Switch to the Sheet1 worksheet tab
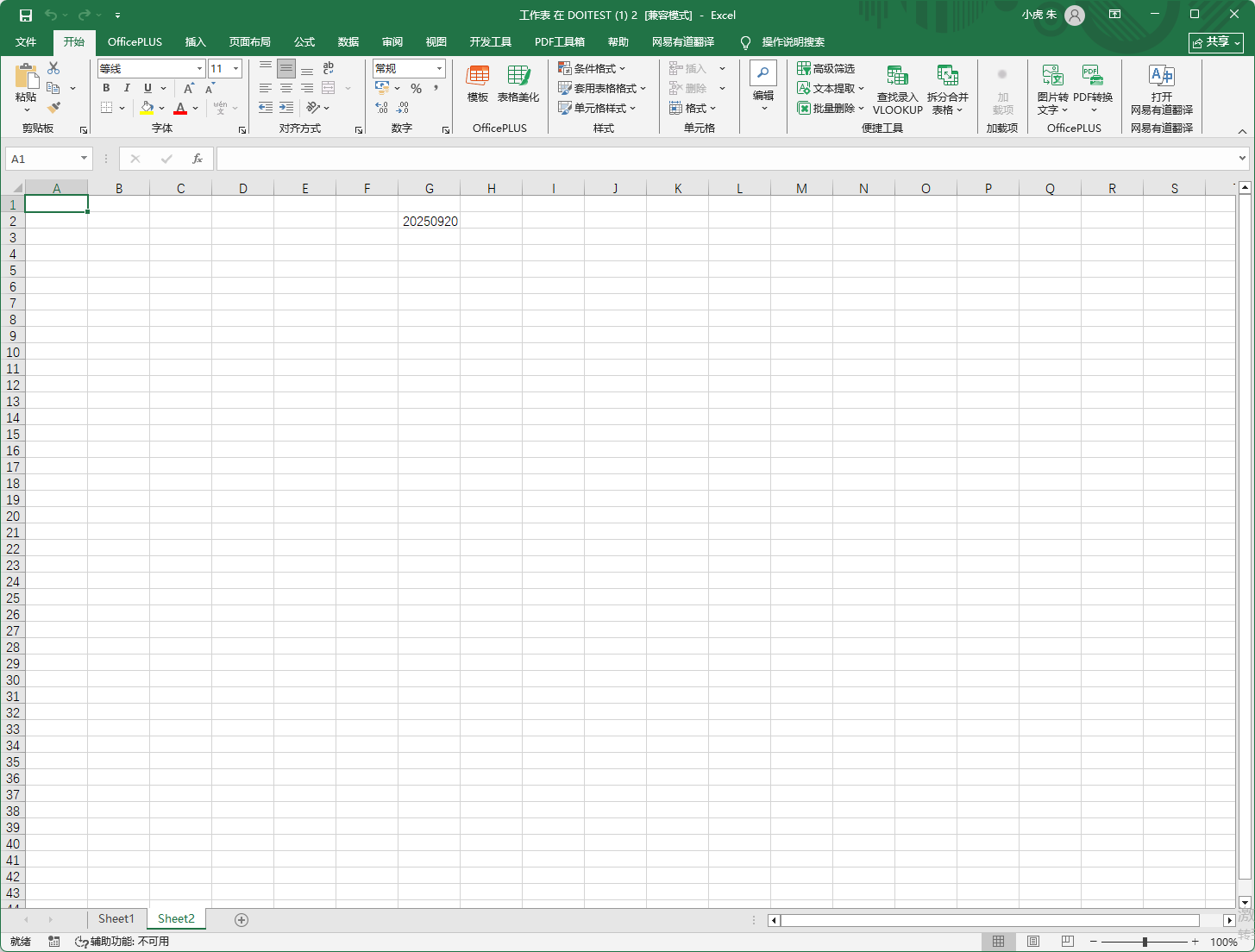The height and width of the screenshot is (952, 1255). (116, 919)
